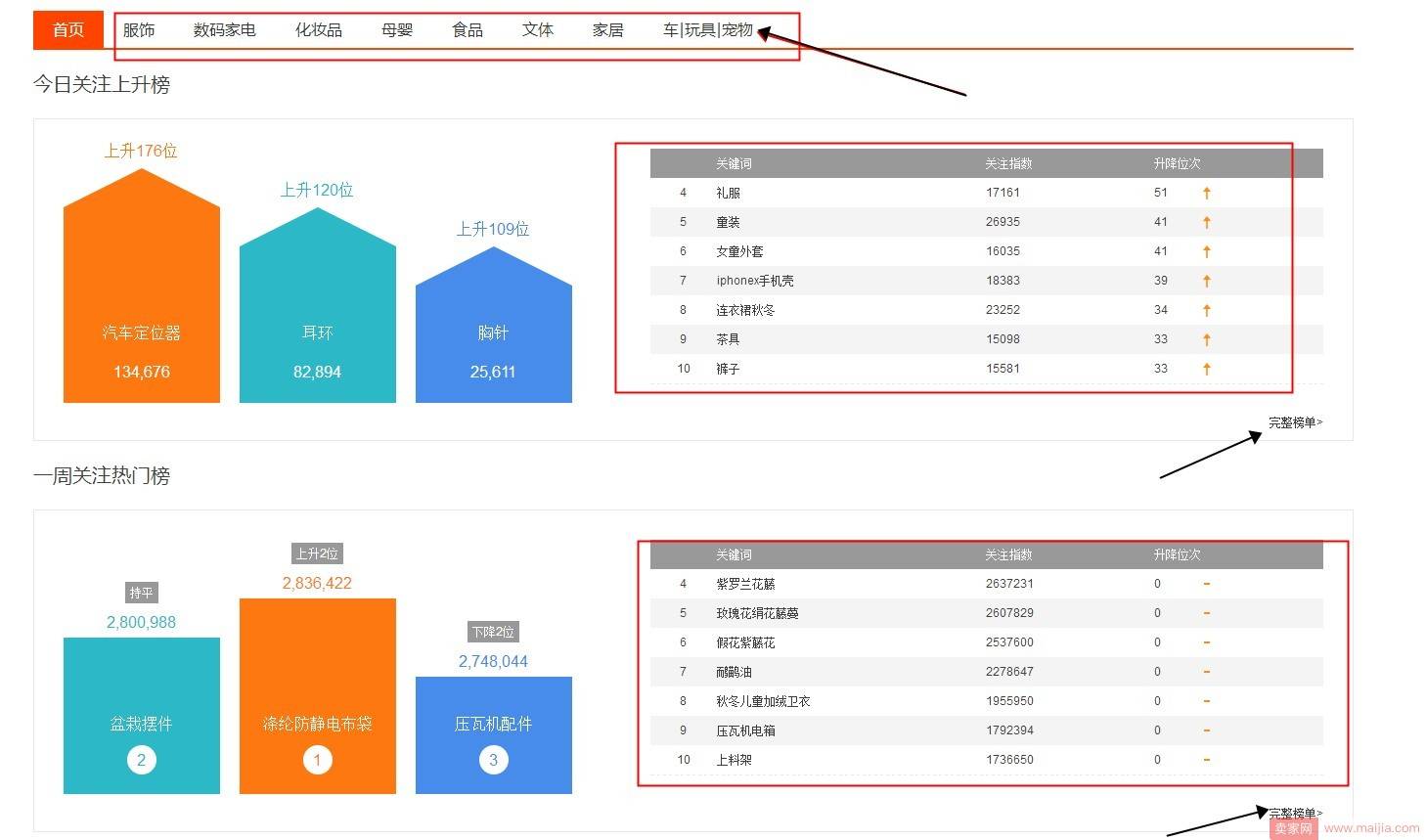Click attention index 23252
Screen dimensions: 1426x840
[x=1003, y=310]
